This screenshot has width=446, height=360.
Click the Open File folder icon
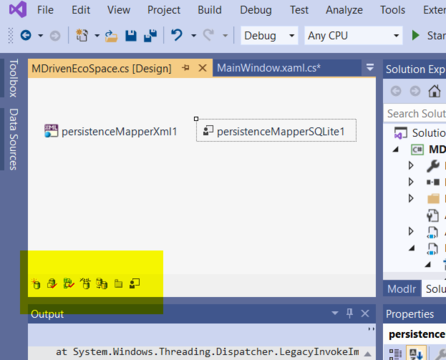(x=111, y=36)
